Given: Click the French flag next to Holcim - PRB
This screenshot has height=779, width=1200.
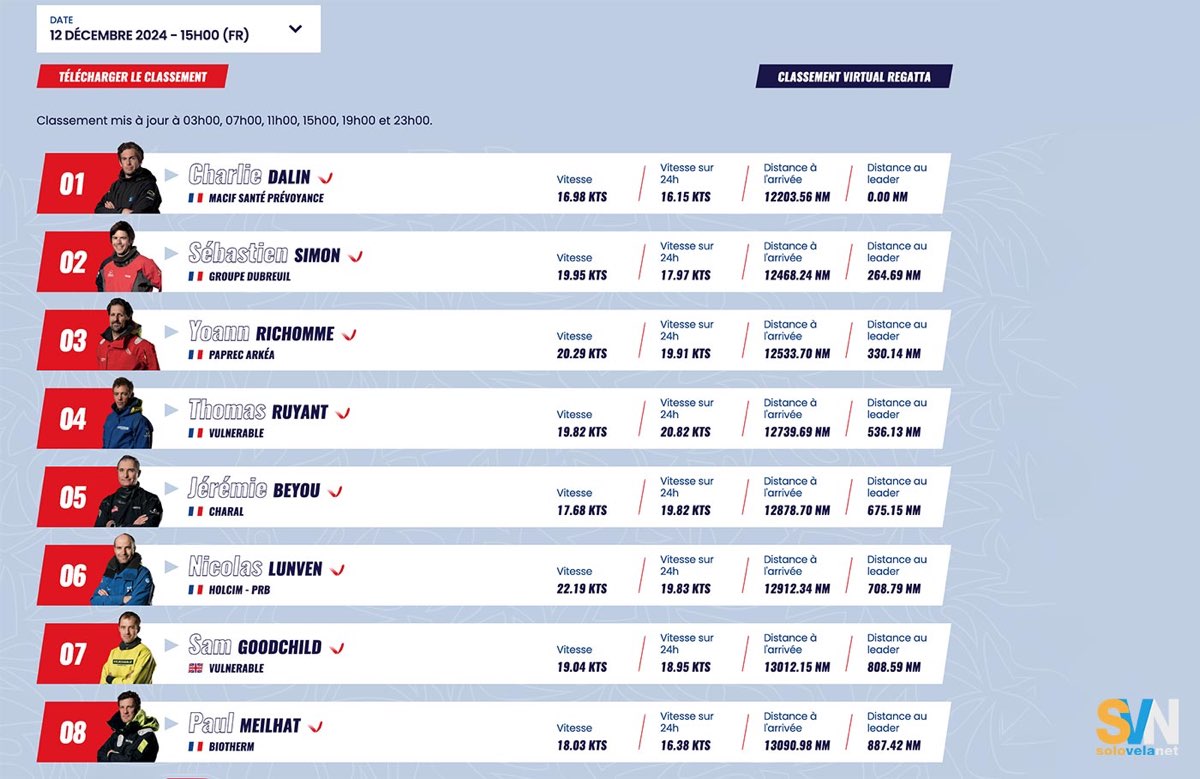Looking at the screenshot, I should [196, 590].
